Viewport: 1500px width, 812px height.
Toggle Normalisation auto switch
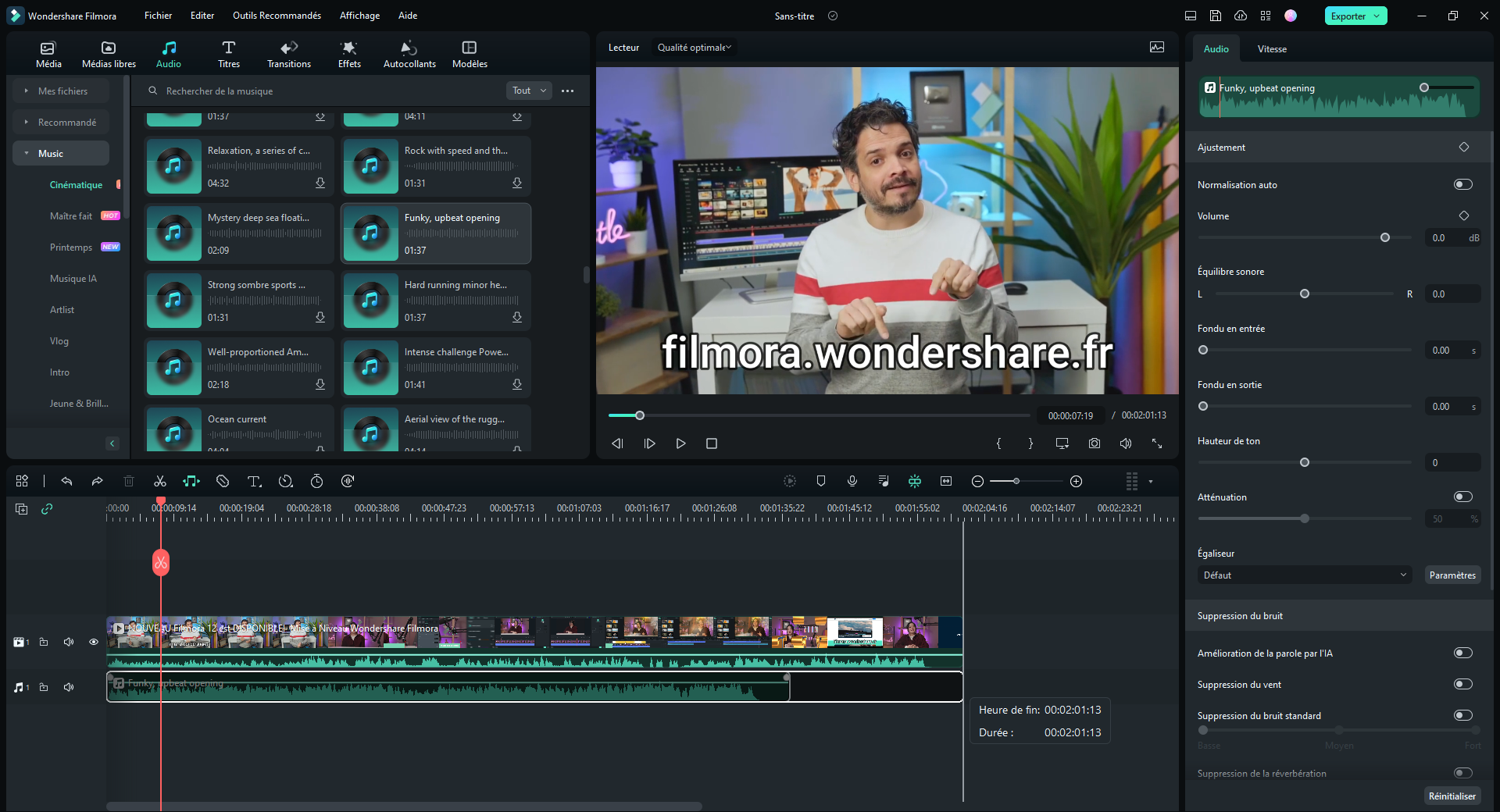click(x=1463, y=184)
